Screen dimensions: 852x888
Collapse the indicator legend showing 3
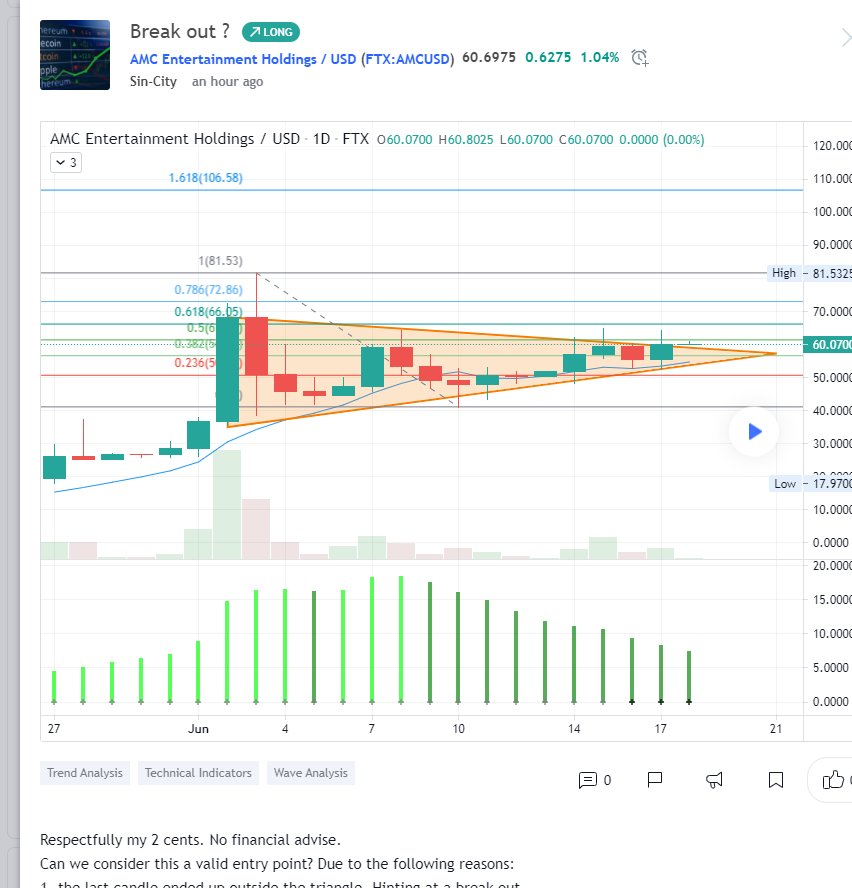tap(65, 162)
